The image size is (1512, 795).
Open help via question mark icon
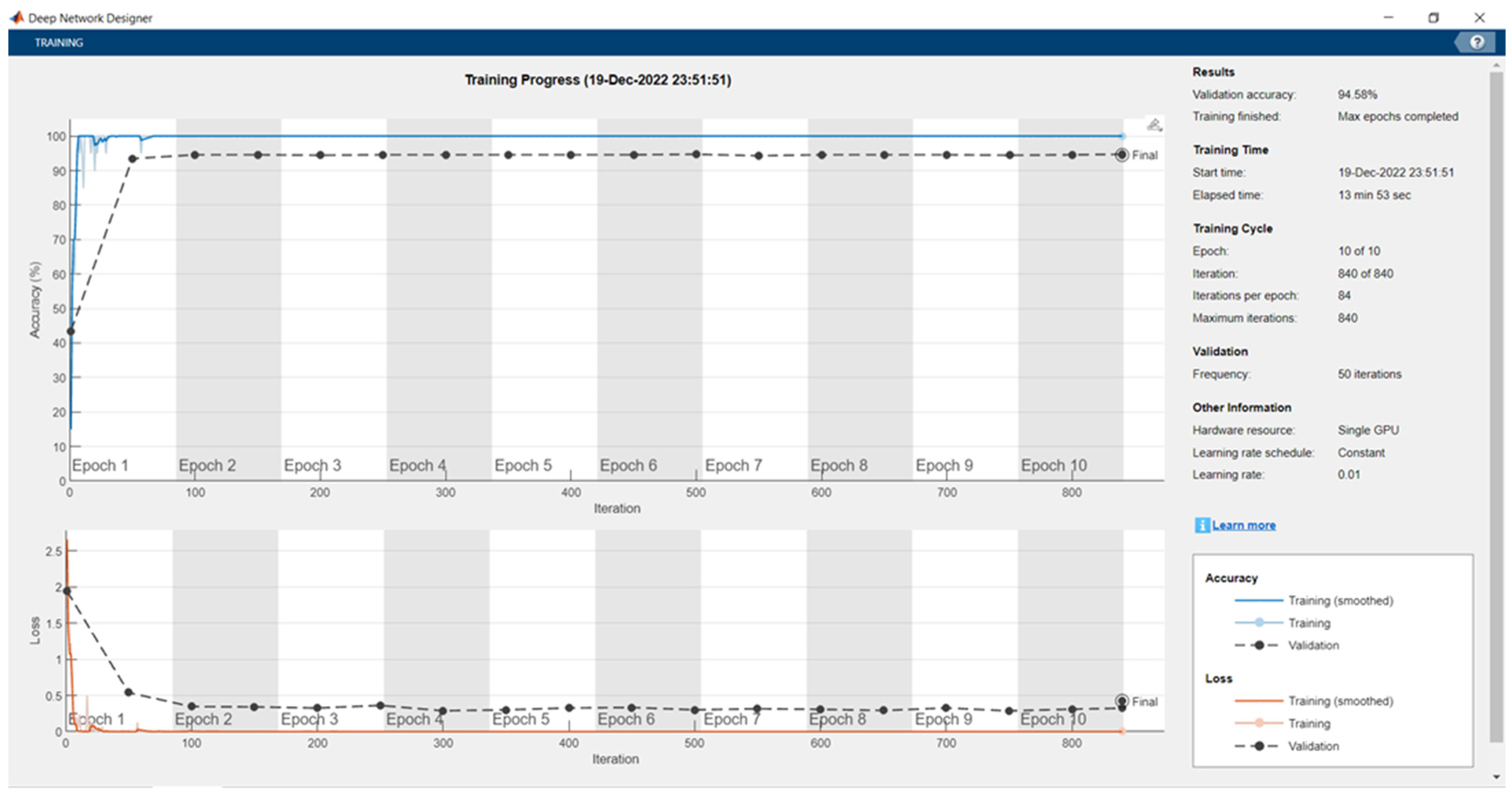(1477, 42)
